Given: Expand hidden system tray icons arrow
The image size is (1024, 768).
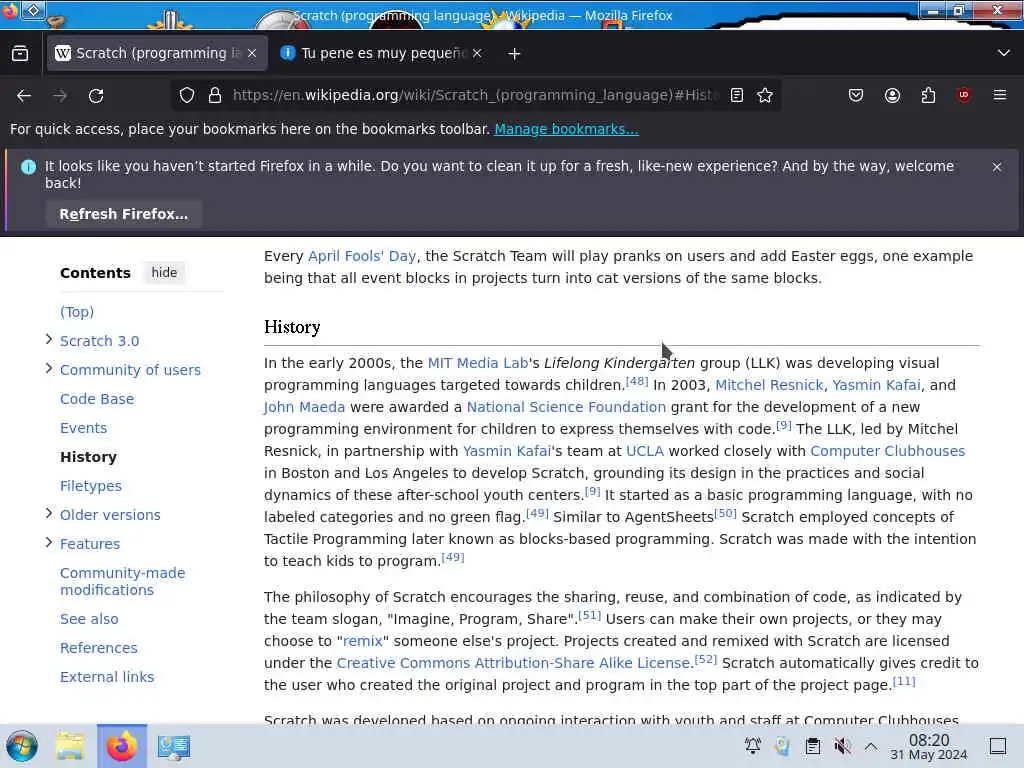Looking at the screenshot, I should [871, 746].
